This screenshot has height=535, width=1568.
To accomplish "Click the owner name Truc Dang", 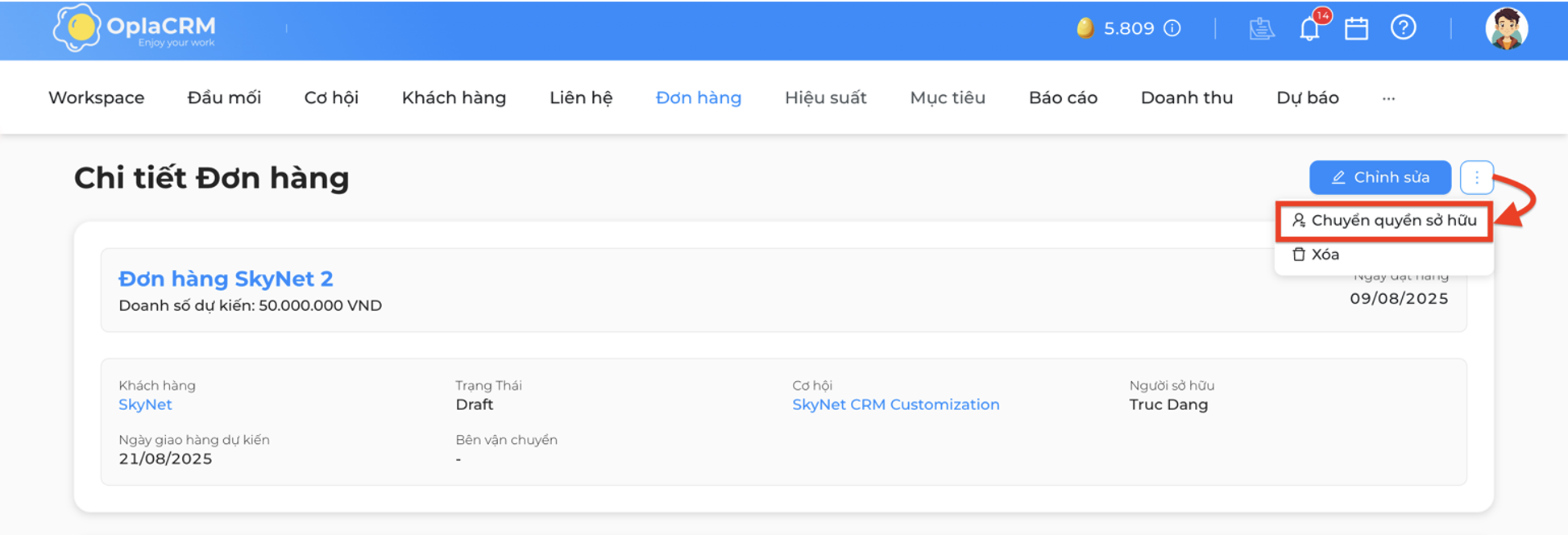I will (x=1168, y=404).
